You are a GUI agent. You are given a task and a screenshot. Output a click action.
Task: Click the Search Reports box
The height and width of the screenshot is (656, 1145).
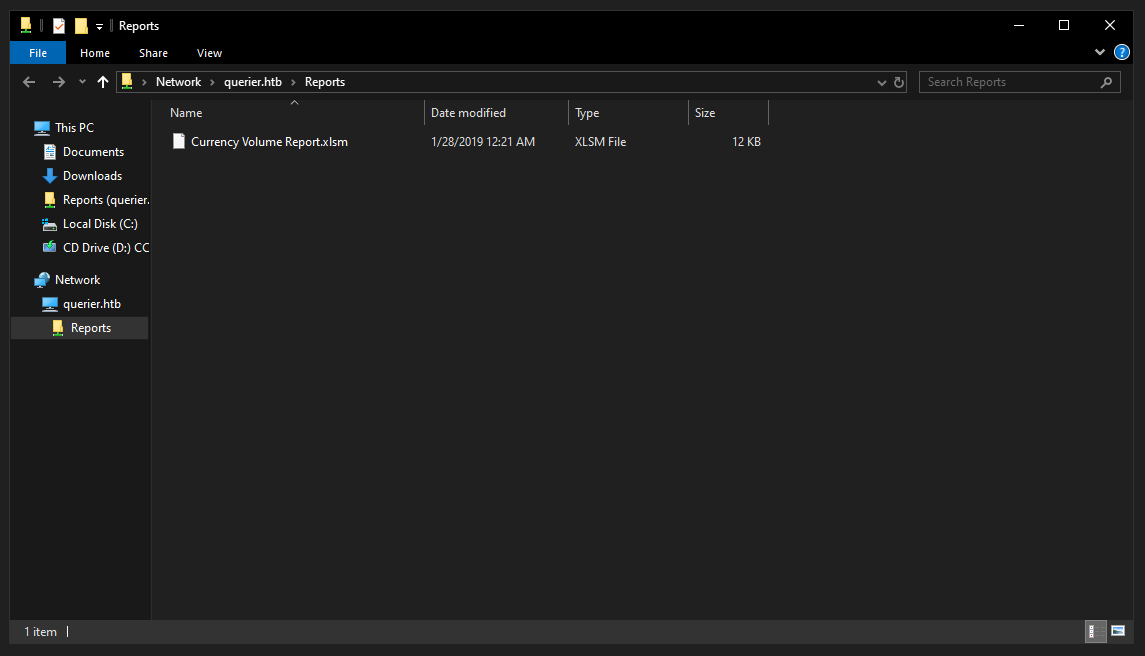tap(1010, 82)
